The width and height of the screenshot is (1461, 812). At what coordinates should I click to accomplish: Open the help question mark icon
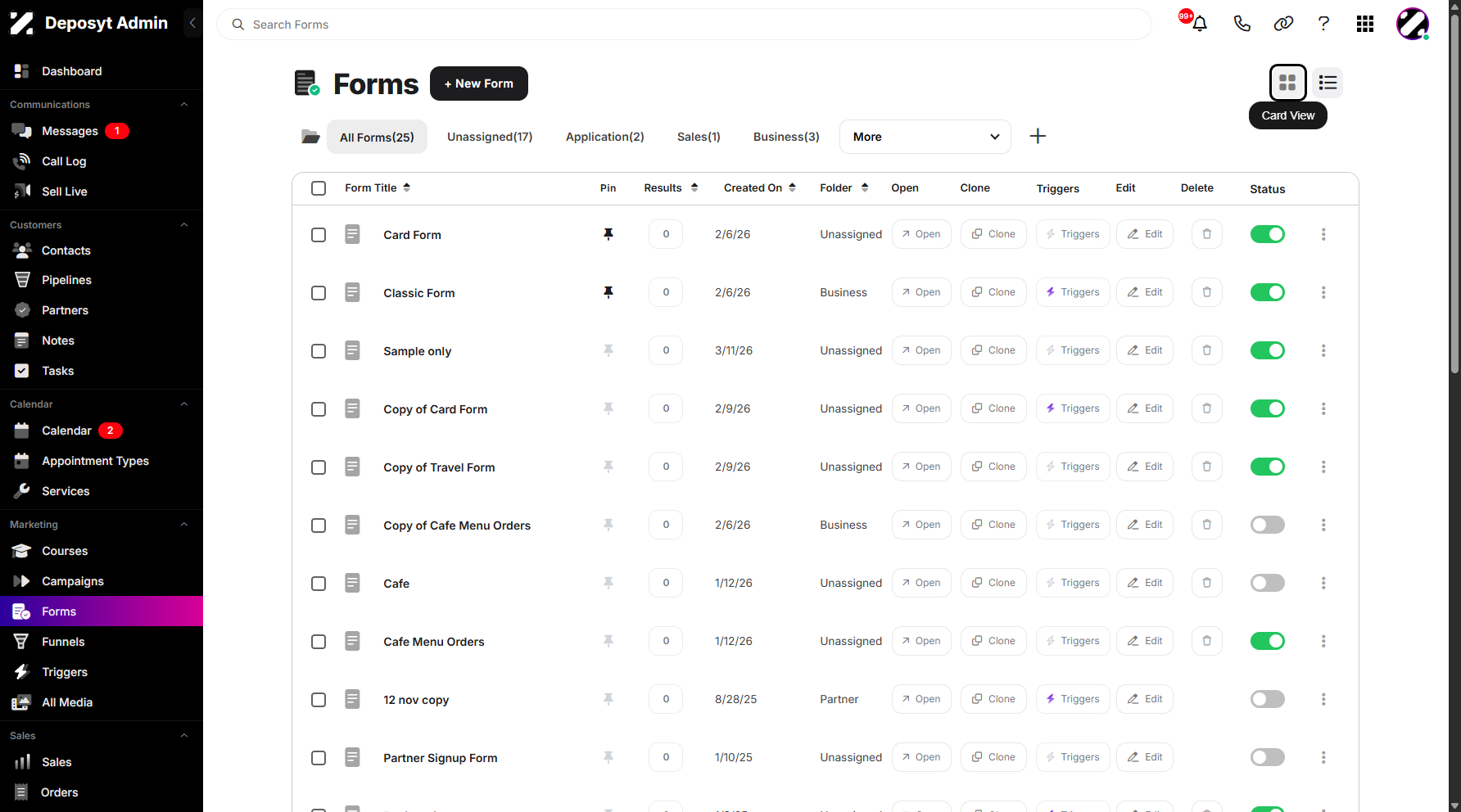point(1323,24)
